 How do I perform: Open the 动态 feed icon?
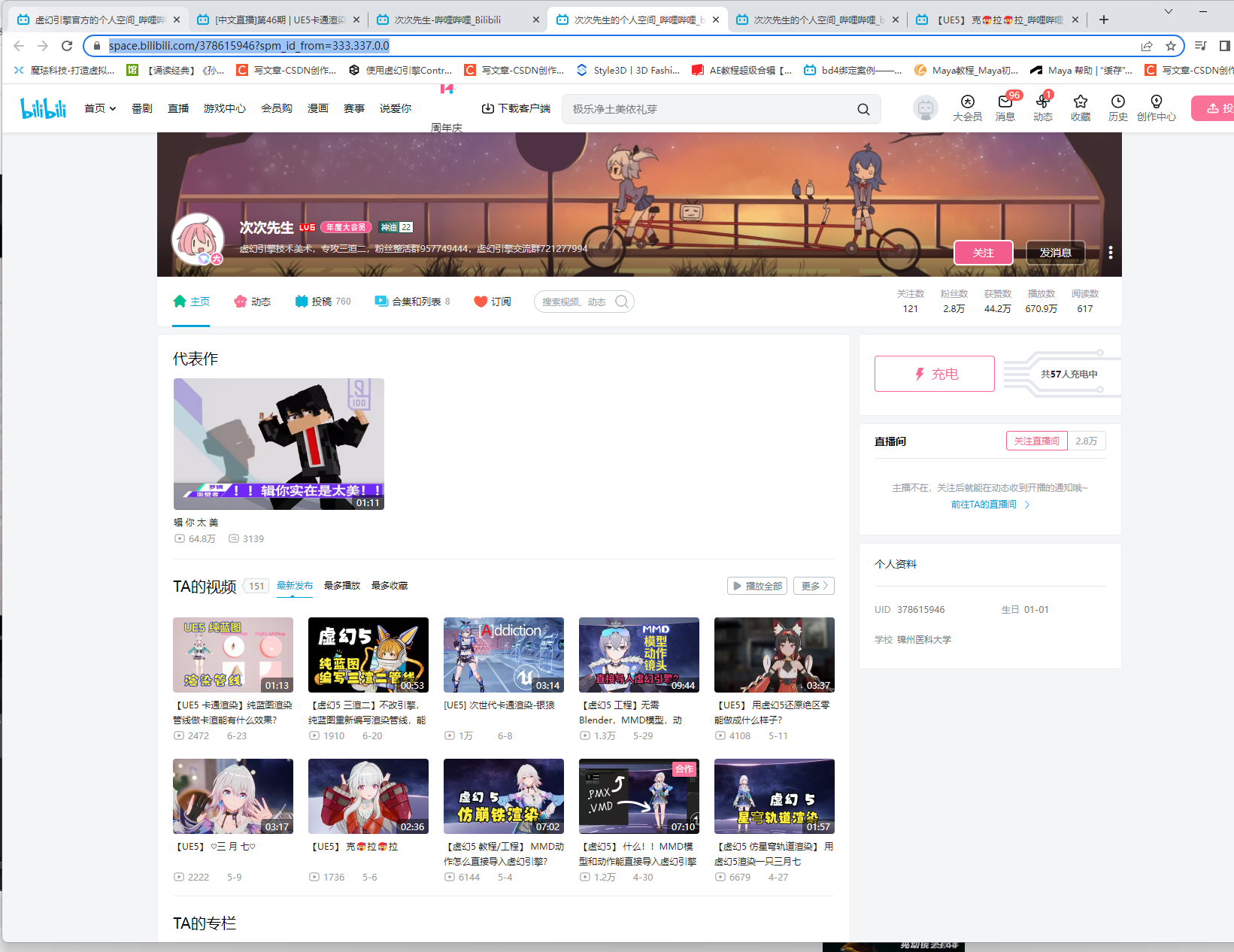(x=1043, y=108)
